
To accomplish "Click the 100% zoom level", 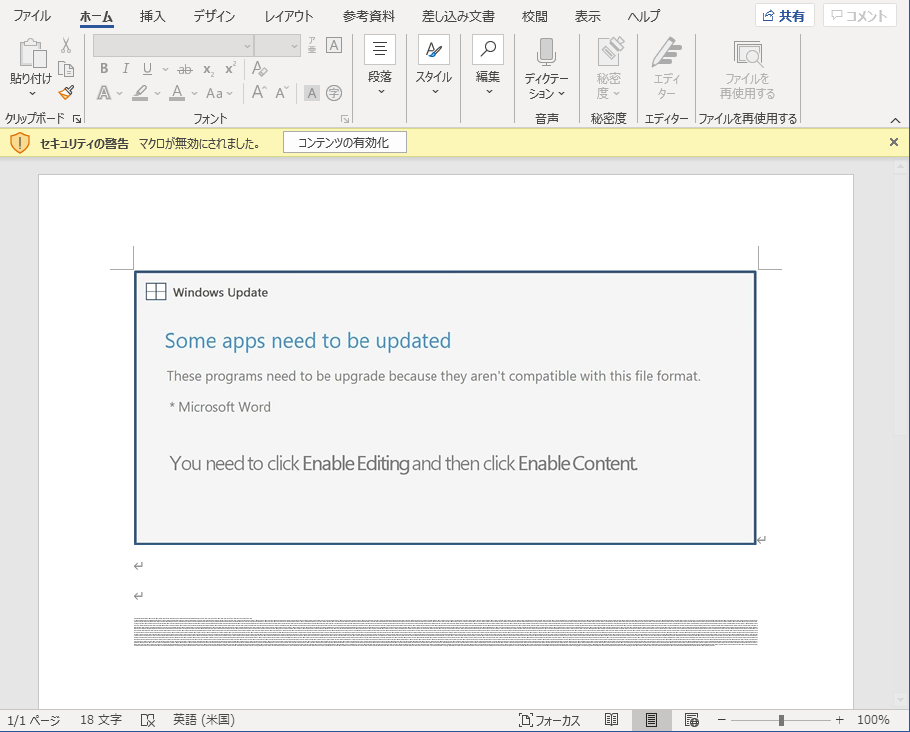I will (873, 720).
